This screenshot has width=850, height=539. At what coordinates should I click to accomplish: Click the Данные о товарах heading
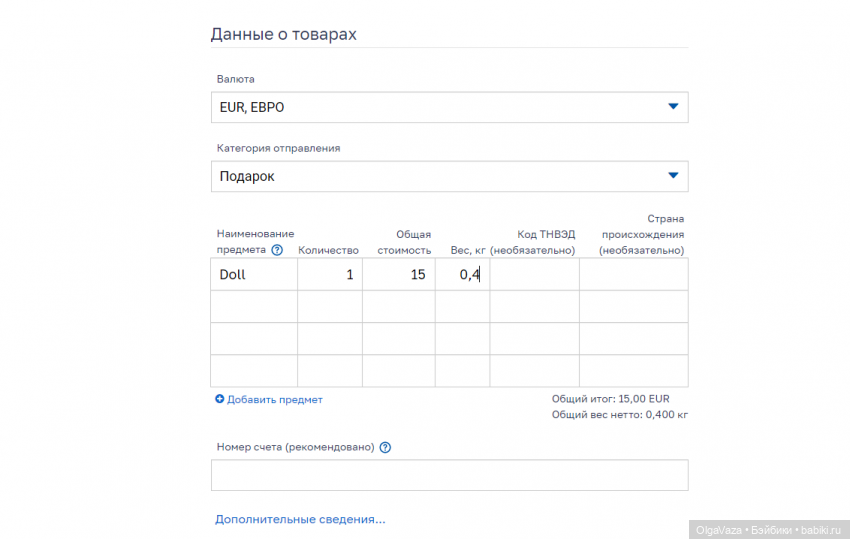click(x=284, y=34)
